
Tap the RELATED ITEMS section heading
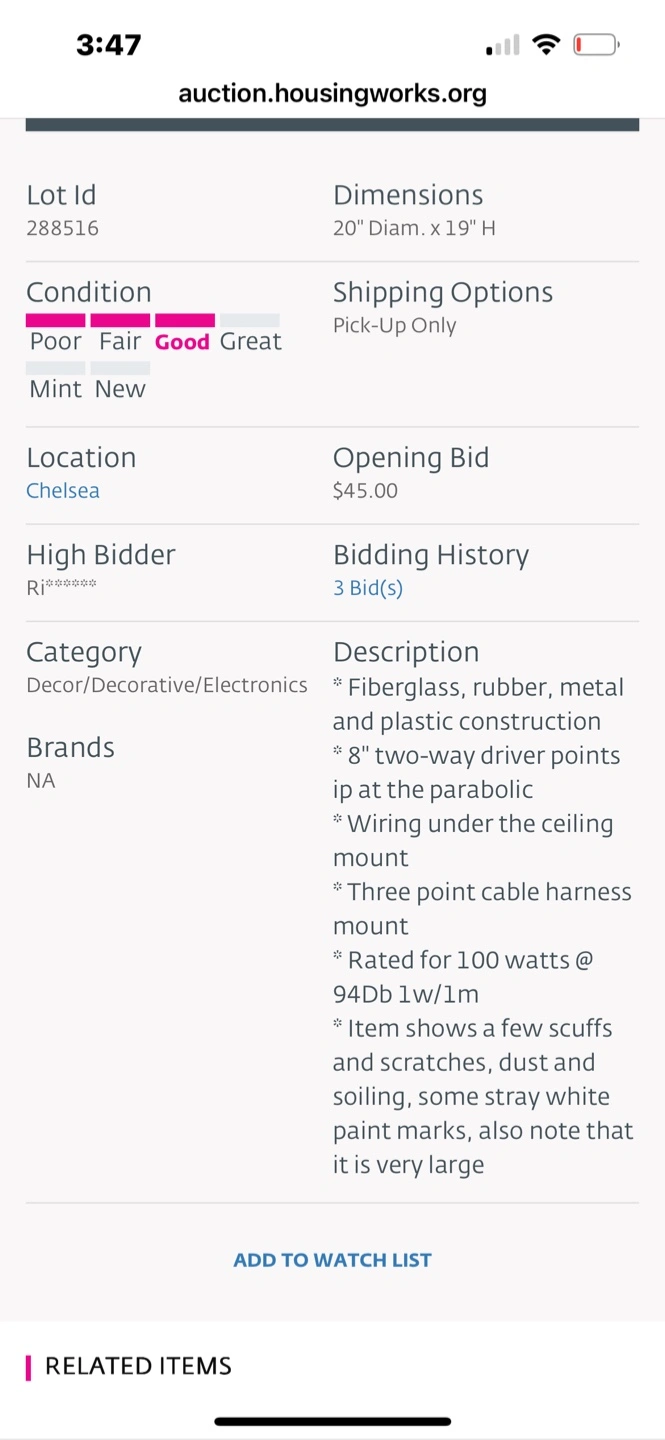[x=138, y=1366]
